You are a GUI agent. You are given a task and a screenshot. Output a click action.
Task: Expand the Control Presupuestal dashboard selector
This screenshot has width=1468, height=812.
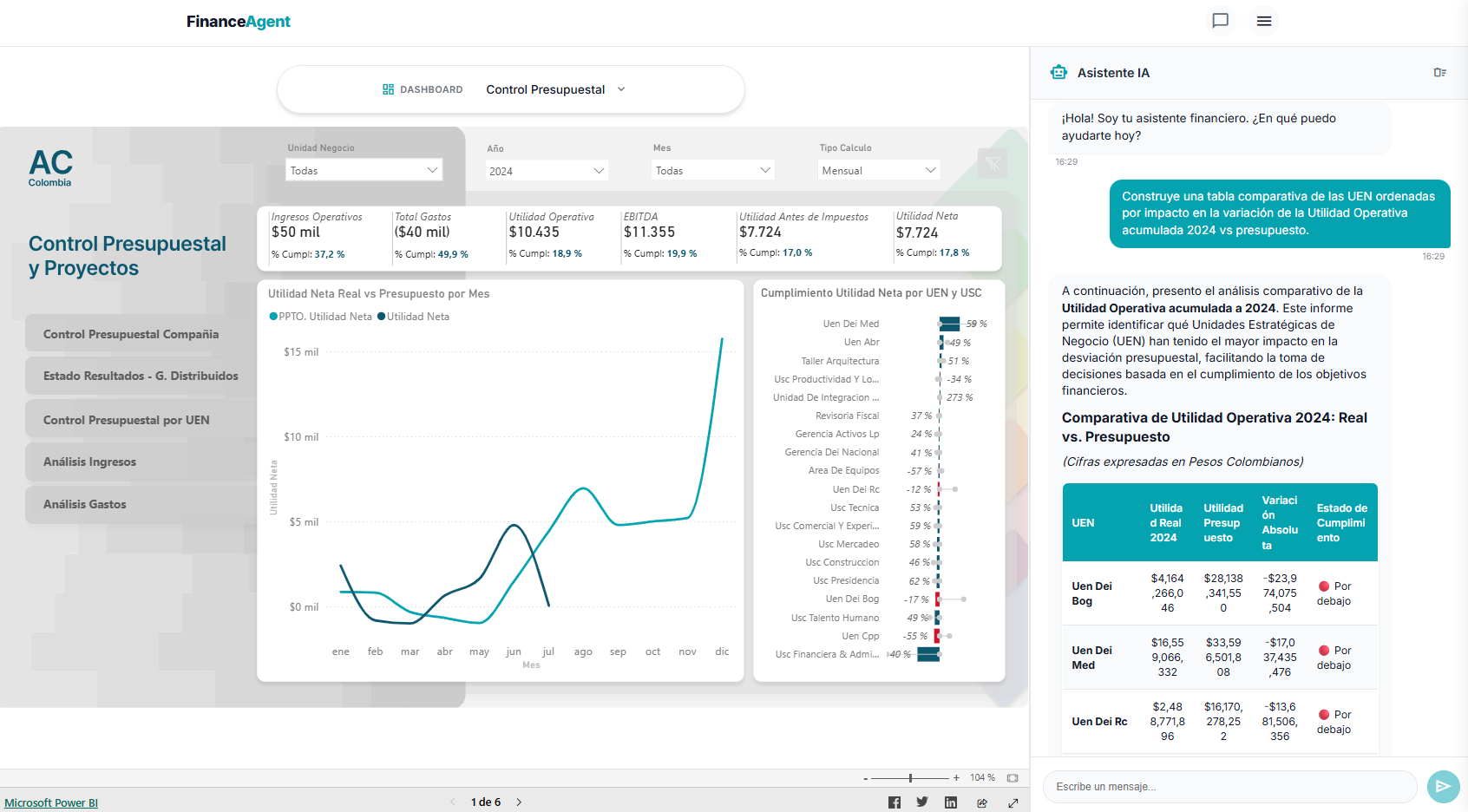pyautogui.click(x=555, y=89)
